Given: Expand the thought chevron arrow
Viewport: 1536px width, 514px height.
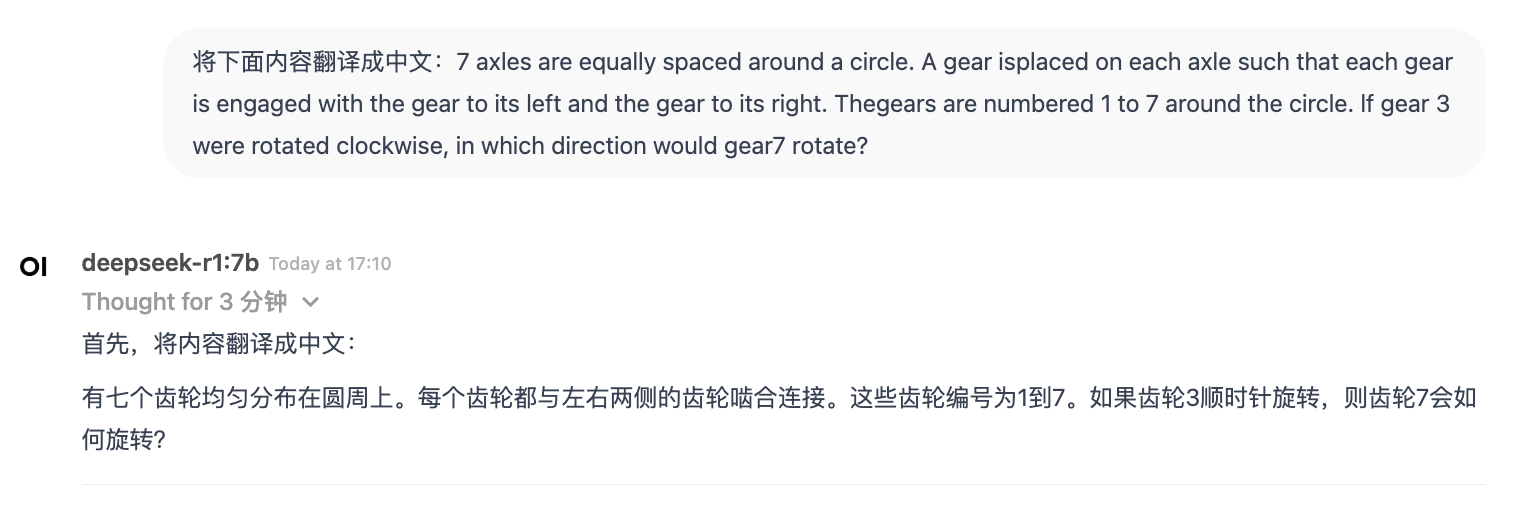Looking at the screenshot, I should pos(310,302).
